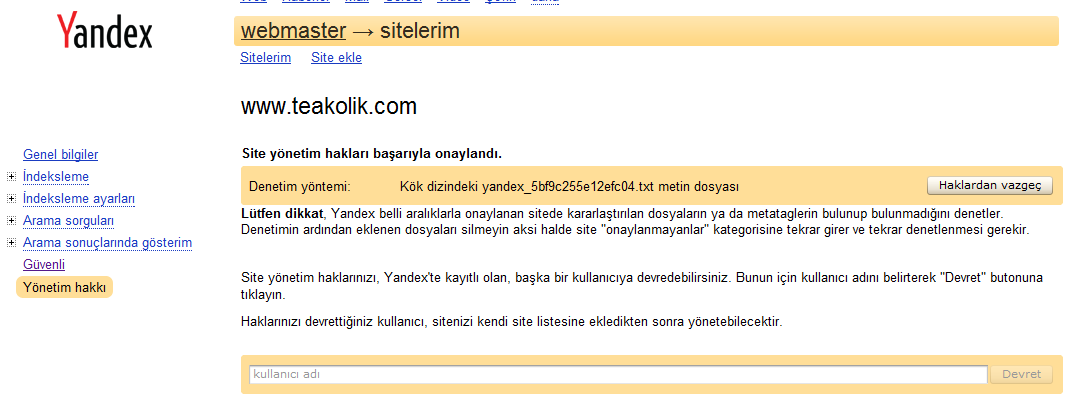Open the İndeksleme ayarları sidebar link
The height and width of the screenshot is (407, 1072).
pyautogui.click(x=79, y=198)
